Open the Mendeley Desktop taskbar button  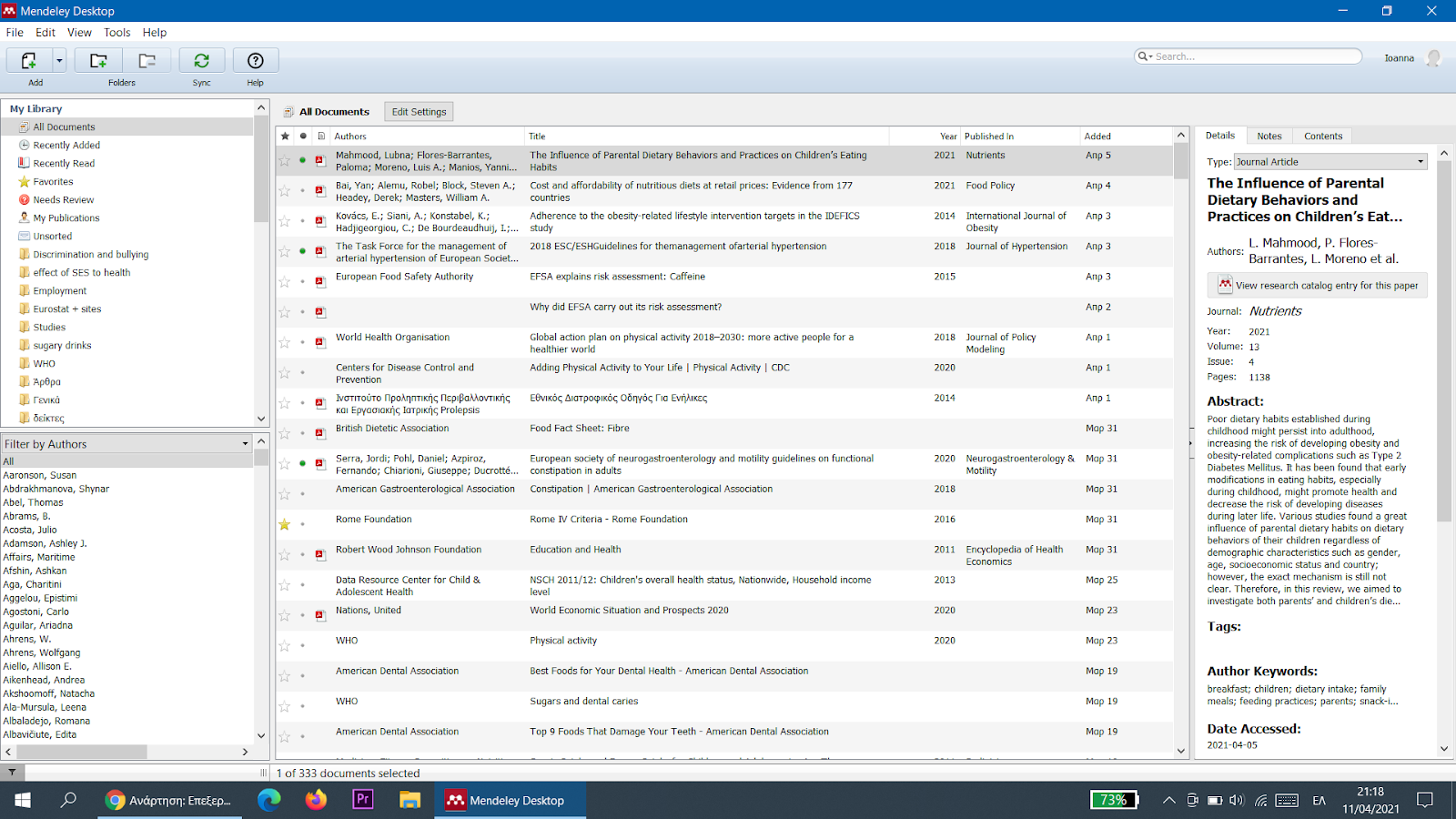point(508,800)
